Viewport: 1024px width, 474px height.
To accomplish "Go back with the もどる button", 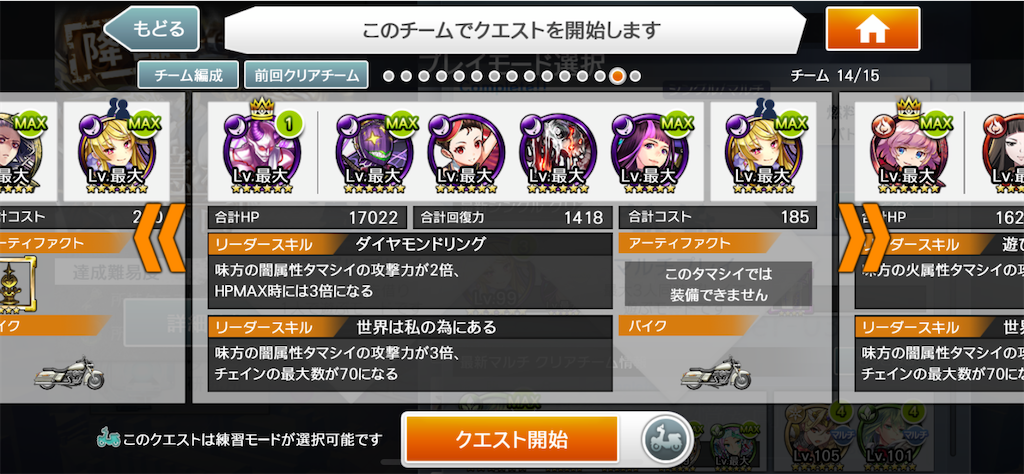I will pos(152,29).
